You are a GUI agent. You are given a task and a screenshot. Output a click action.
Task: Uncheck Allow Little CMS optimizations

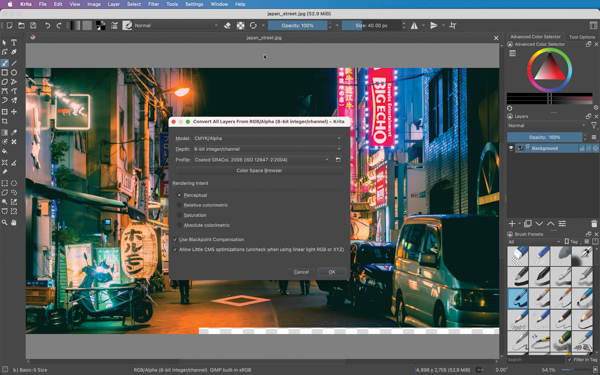(175, 249)
